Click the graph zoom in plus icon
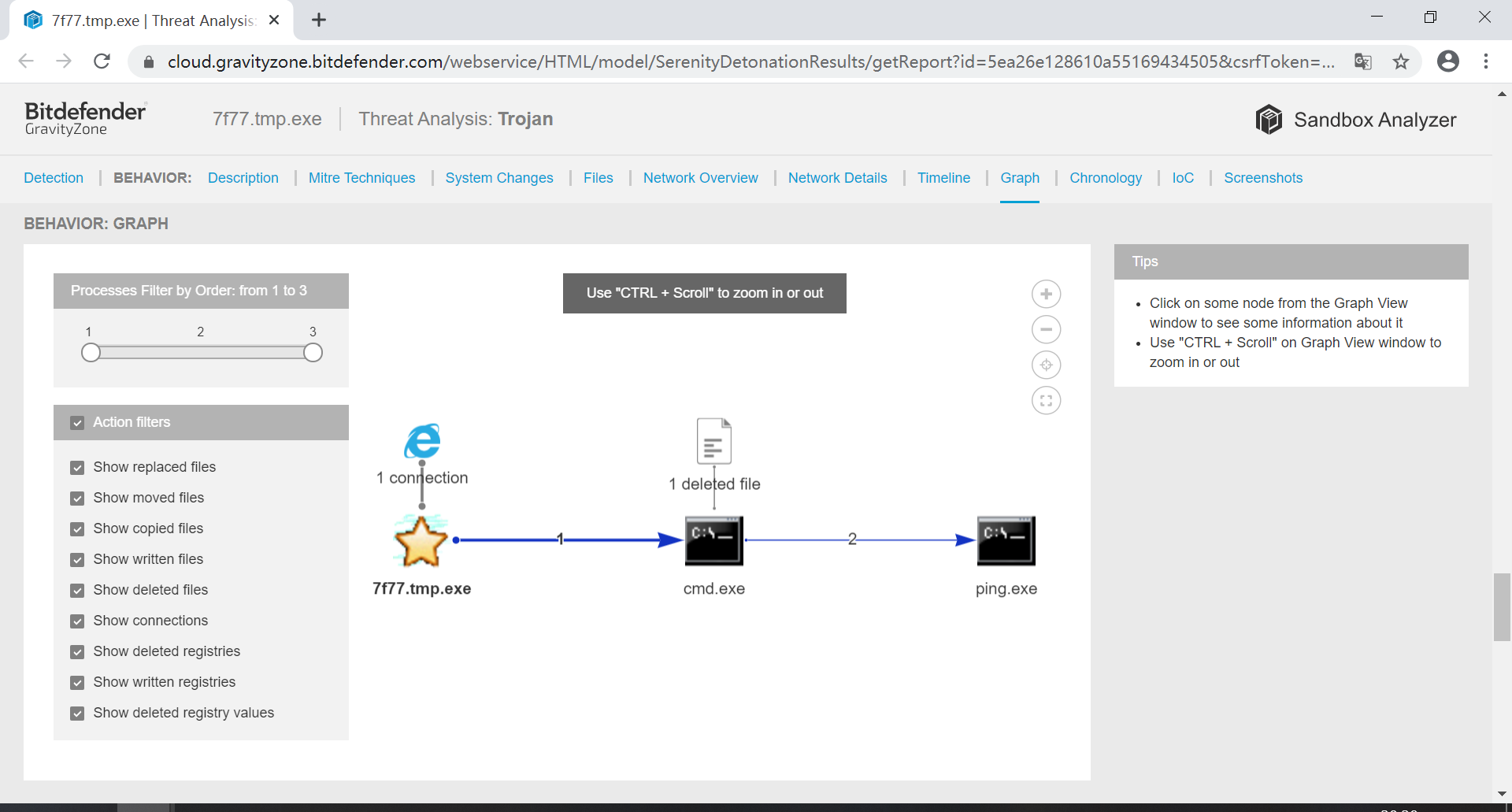This screenshot has width=1512, height=812. click(x=1046, y=294)
